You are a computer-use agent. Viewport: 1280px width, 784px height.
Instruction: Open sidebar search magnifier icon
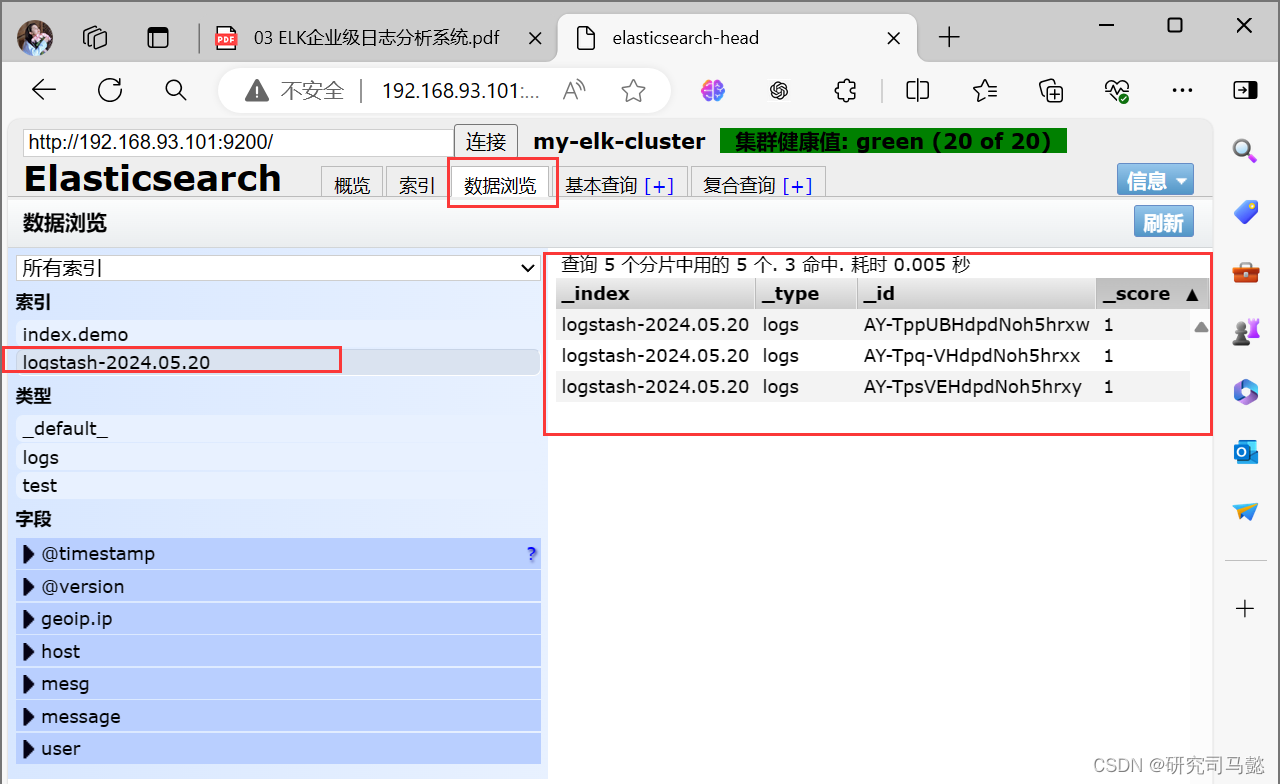pos(1245,151)
